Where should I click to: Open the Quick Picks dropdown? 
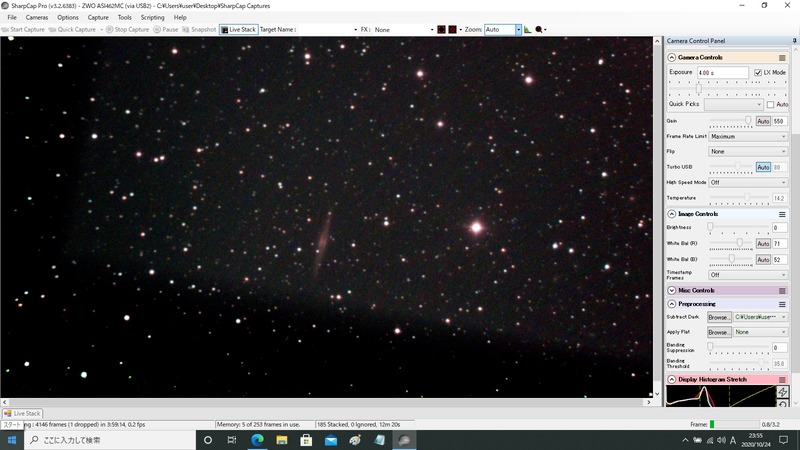click(x=734, y=105)
